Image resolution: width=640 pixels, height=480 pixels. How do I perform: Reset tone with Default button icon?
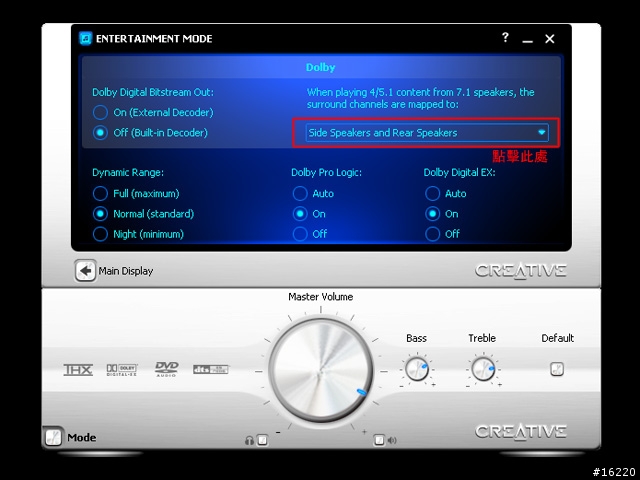(x=557, y=369)
